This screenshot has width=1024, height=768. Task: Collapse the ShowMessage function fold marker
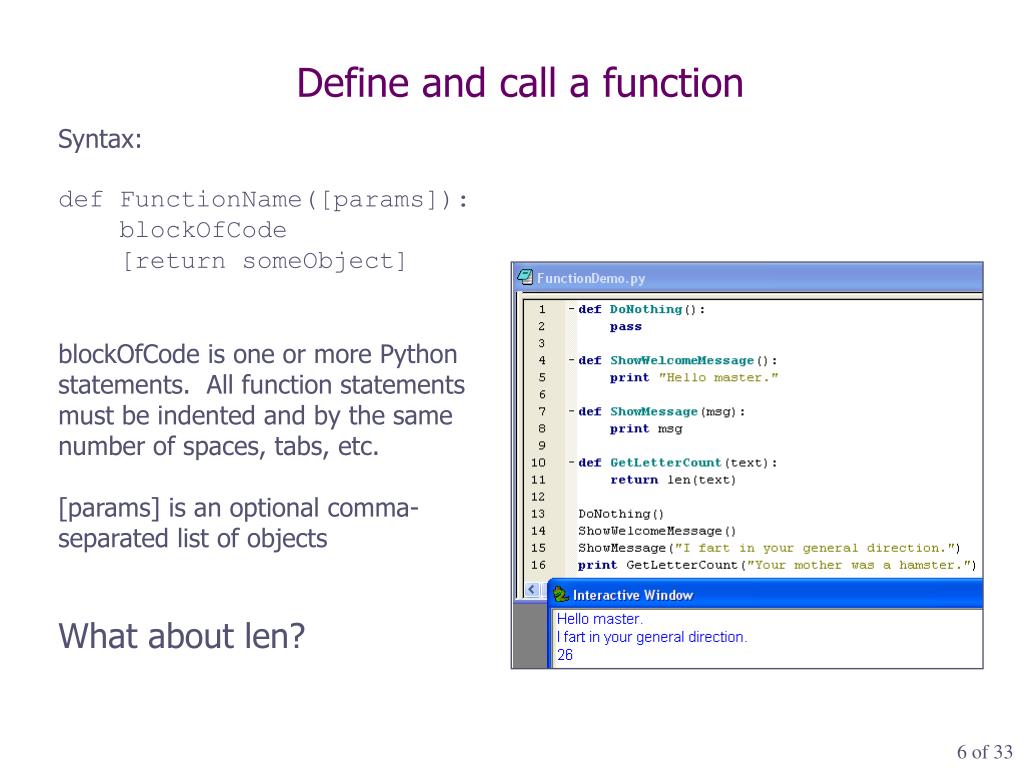(571, 411)
